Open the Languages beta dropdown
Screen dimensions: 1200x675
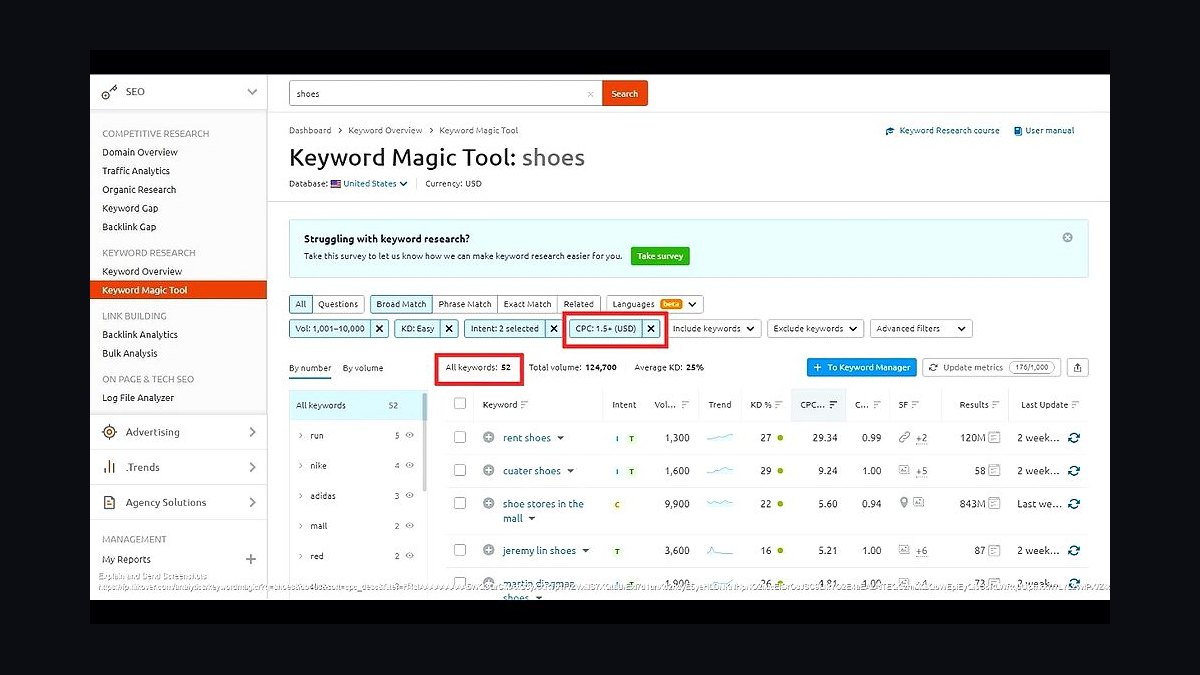tap(654, 304)
